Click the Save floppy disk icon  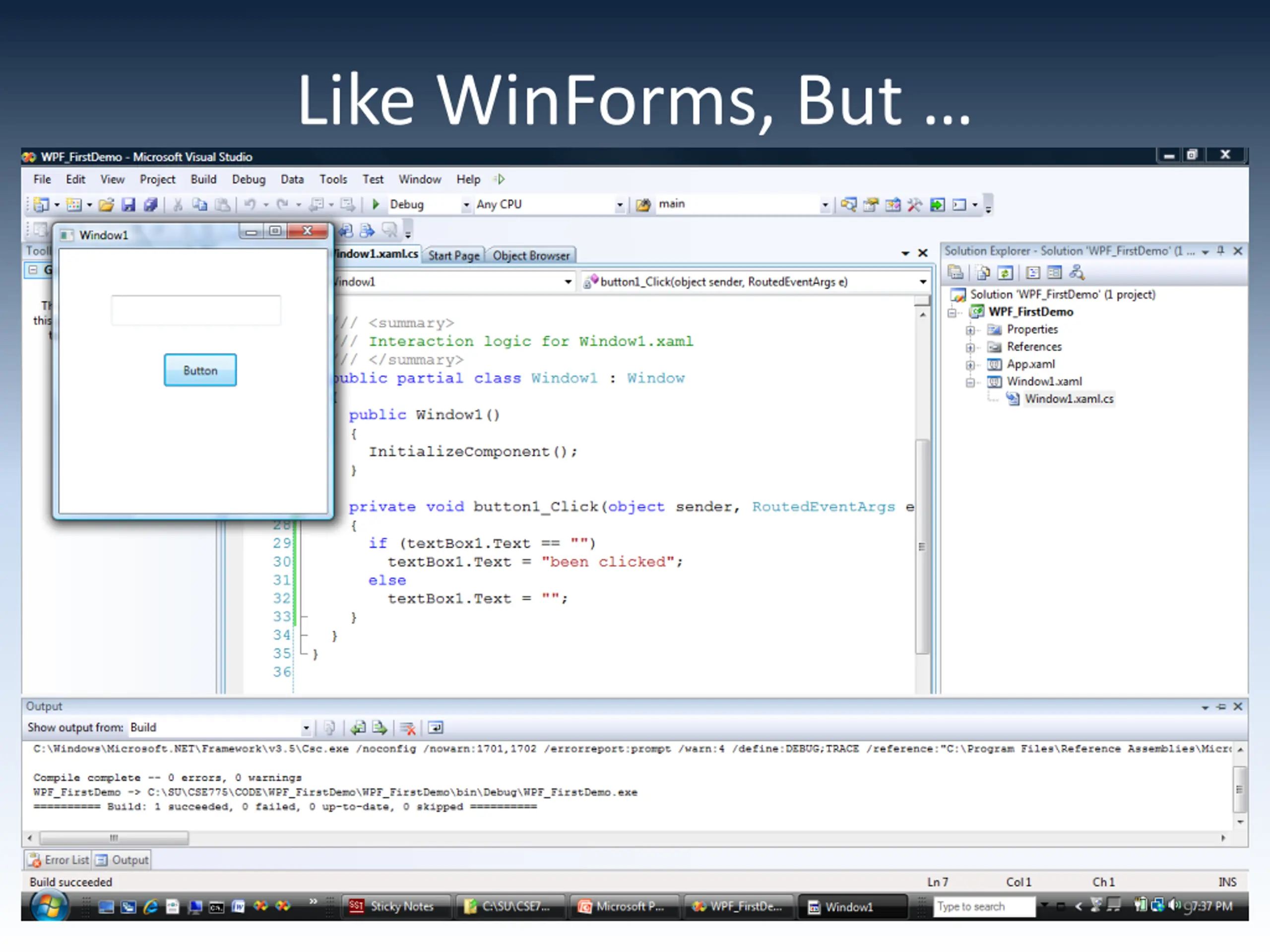128,204
